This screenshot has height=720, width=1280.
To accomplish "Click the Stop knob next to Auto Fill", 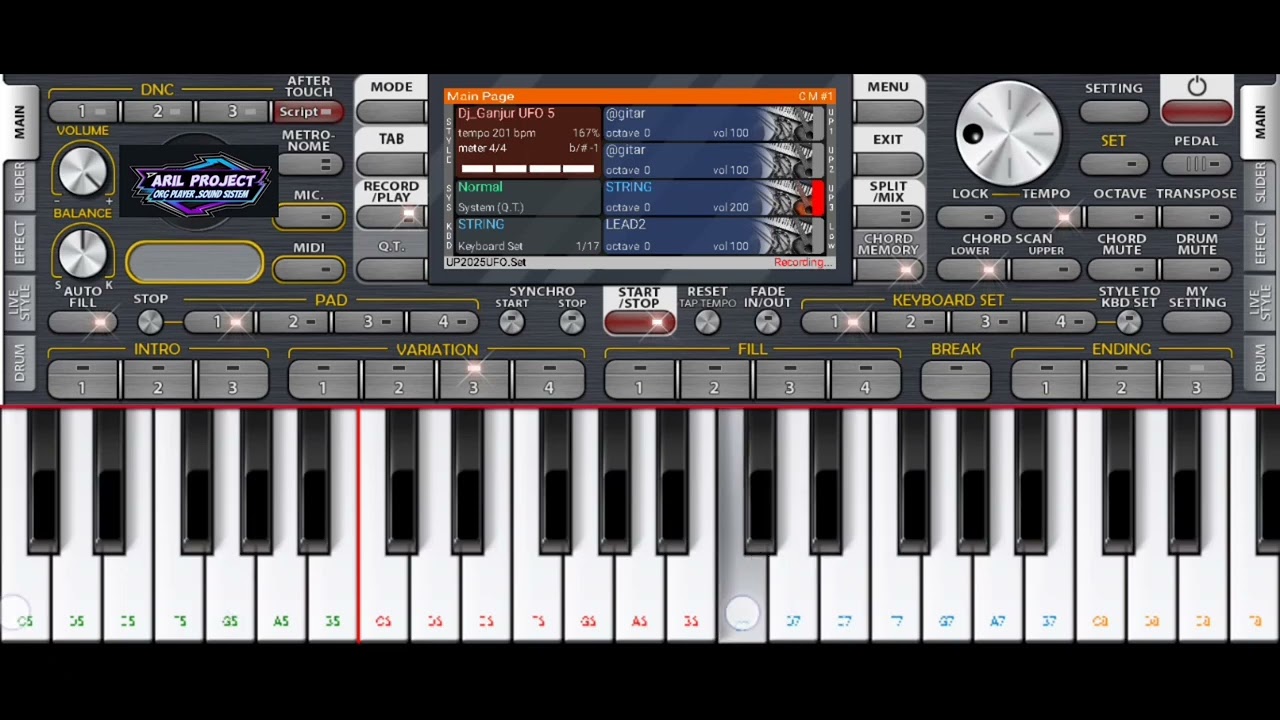I will point(150,321).
